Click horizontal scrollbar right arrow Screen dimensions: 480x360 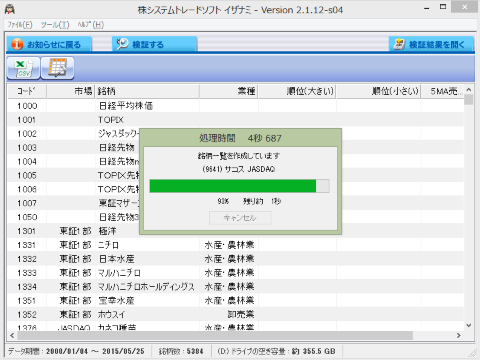click(x=459, y=336)
